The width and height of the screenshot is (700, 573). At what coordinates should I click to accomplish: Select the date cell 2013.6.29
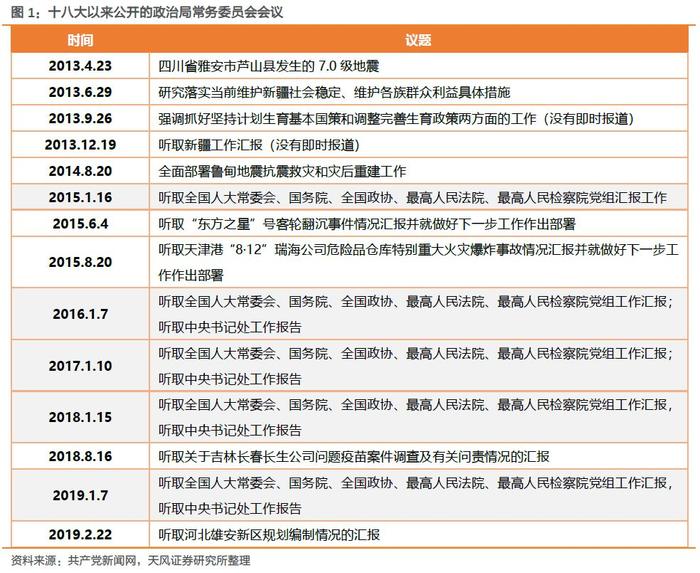80,92
